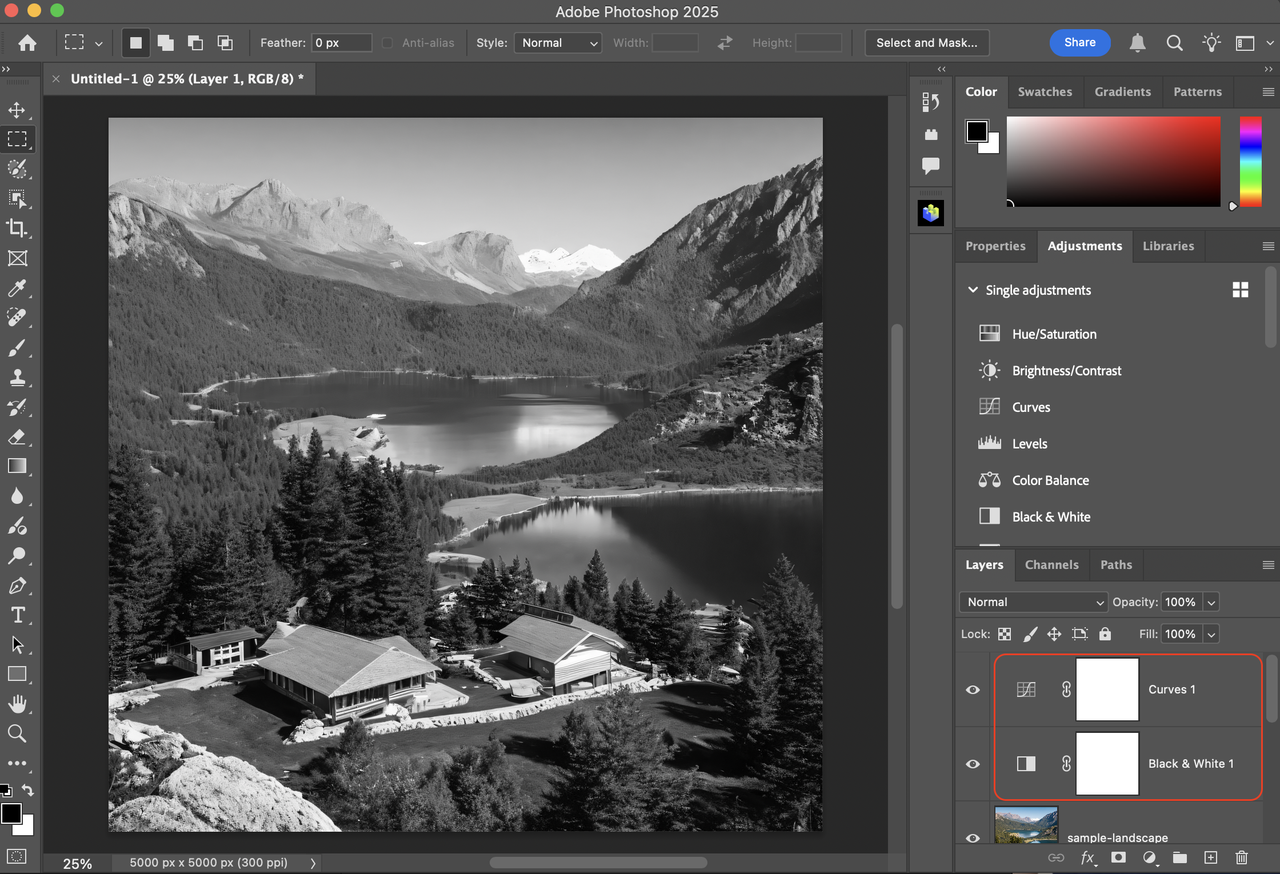Screen dimensions: 1280x874
Task: Select the Spot Healing Brush tool
Action: (x=17, y=318)
